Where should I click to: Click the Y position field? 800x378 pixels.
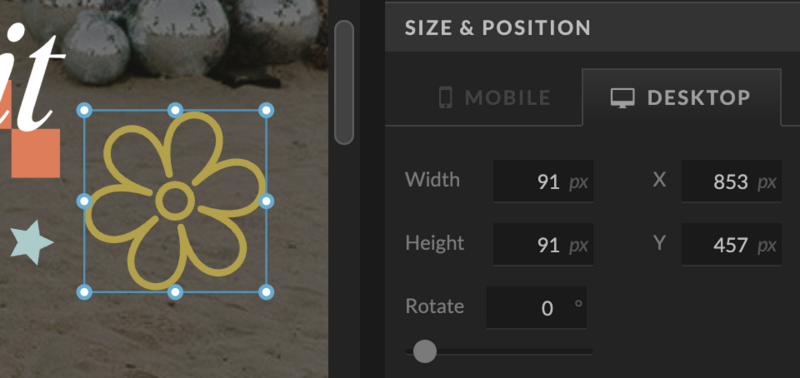click(731, 244)
